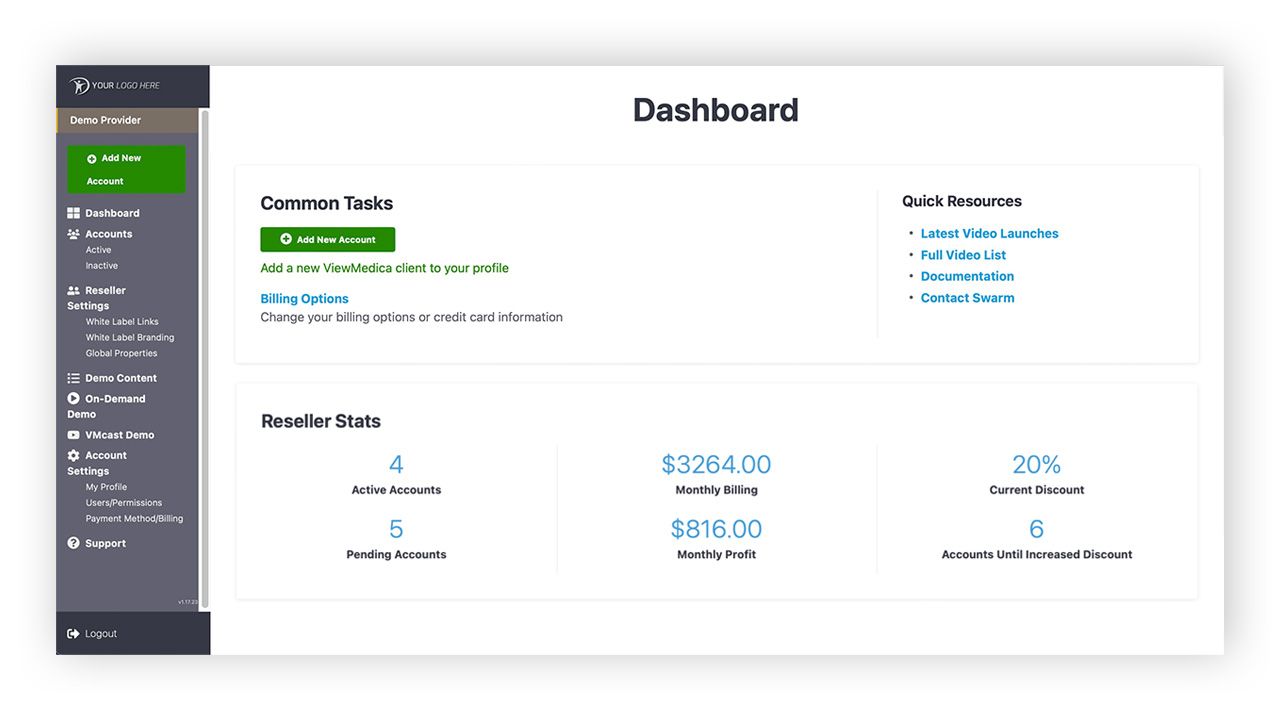Click the VMcast Demo video icon
The image size is (1280, 720).
[73, 435]
